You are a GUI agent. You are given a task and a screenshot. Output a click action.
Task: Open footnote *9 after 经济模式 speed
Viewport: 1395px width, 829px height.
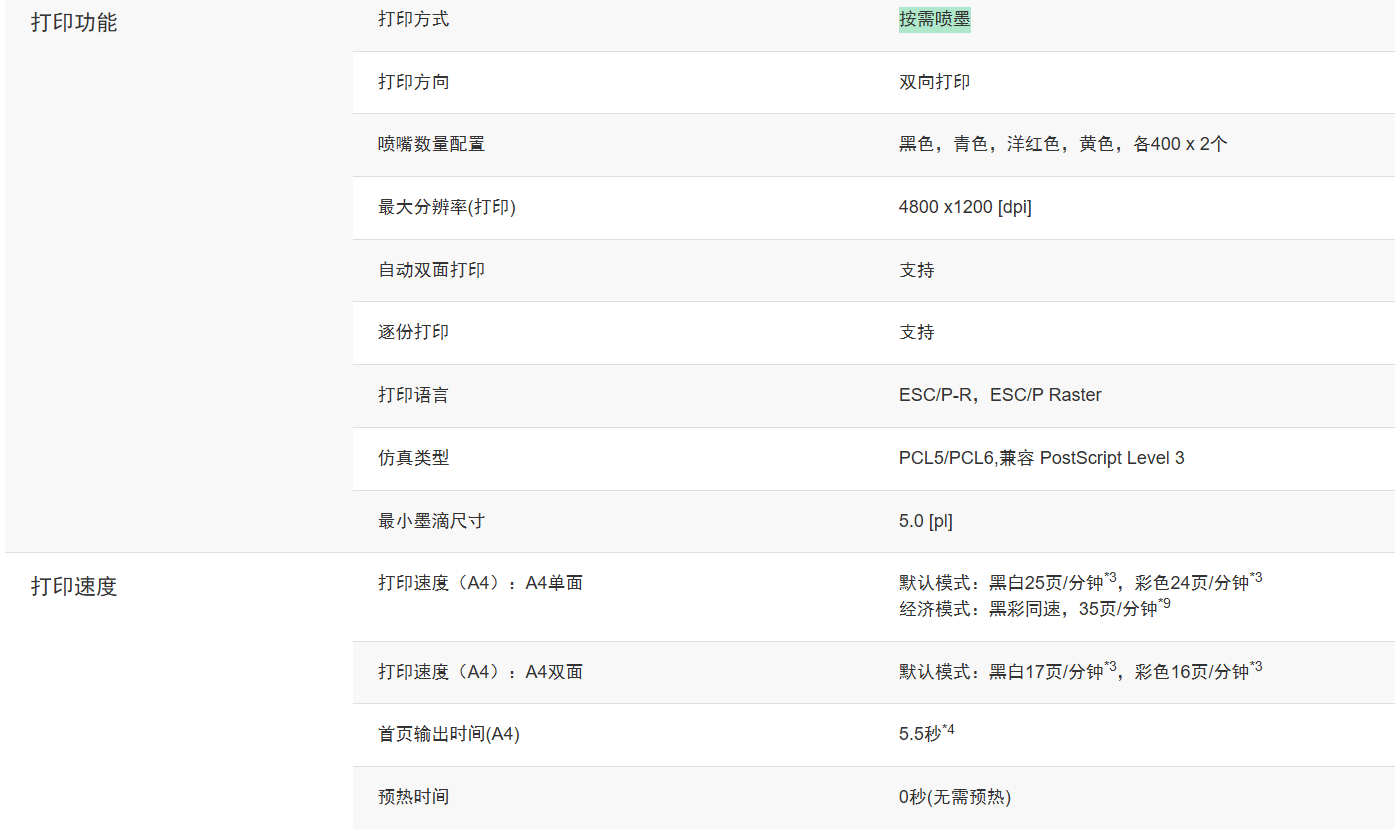pyautogui.click(x=1164, y=604)
